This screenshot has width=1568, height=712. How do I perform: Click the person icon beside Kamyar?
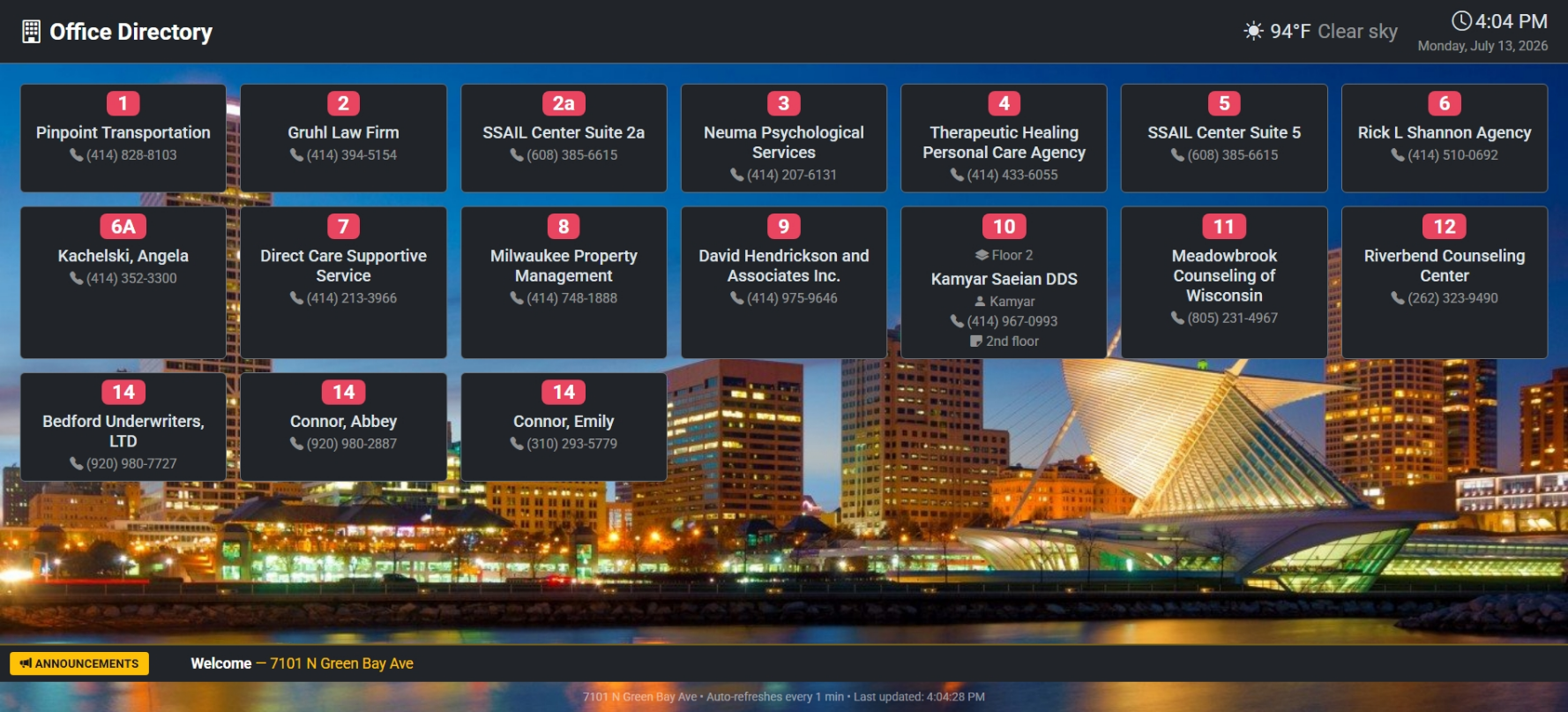pos(980,302)
